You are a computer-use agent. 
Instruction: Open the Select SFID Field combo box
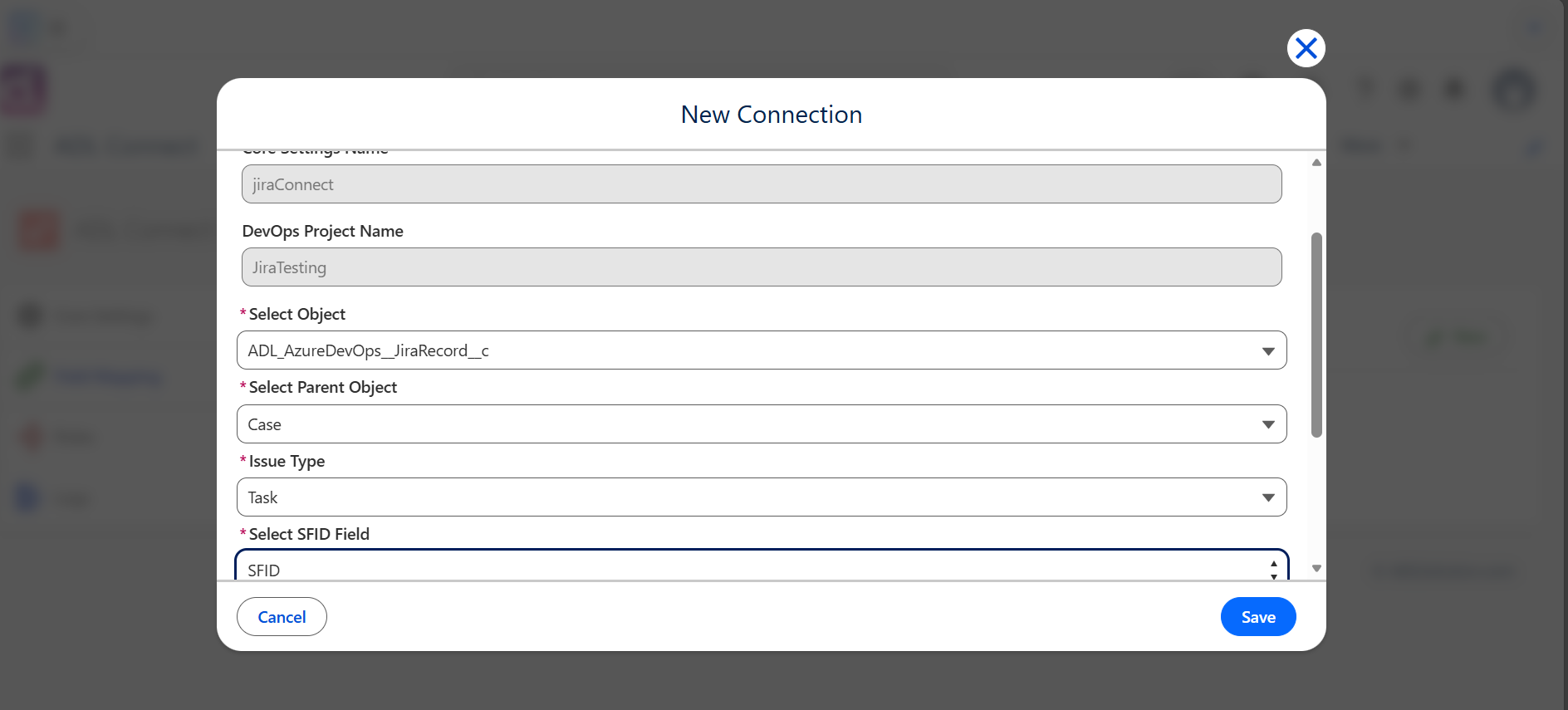pyautogui.click(x=762, y=566)
